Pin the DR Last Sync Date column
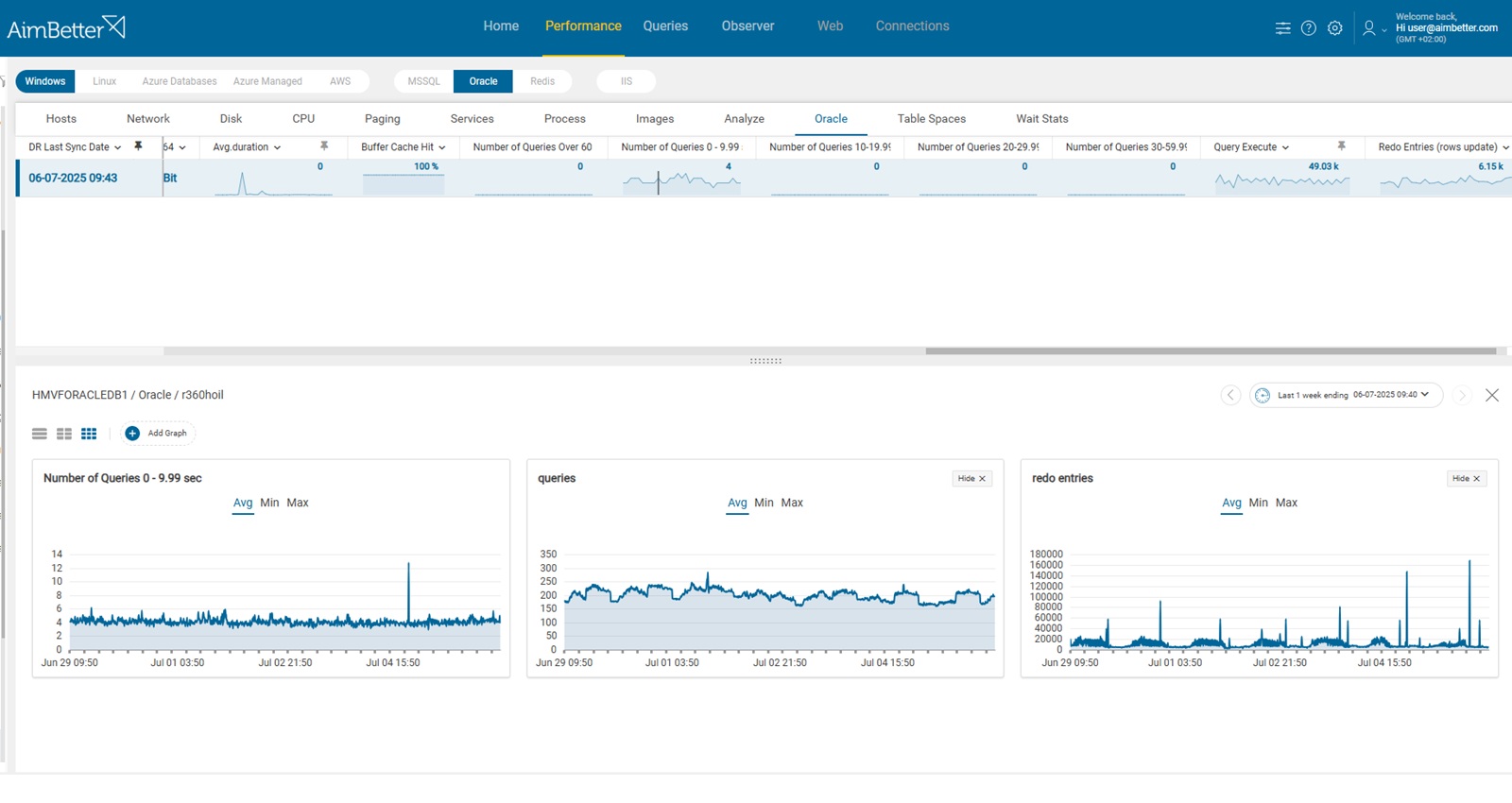The width and height of the screenshot is (1512, 803). point(138,146)
